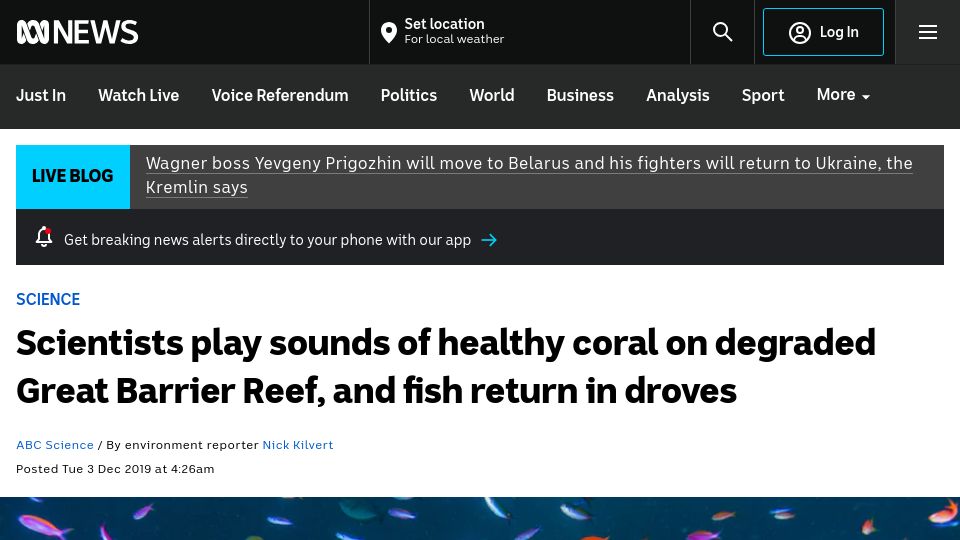The image size is (960, 540).
Task: Click the bell alerts icon
Action: 44,237
